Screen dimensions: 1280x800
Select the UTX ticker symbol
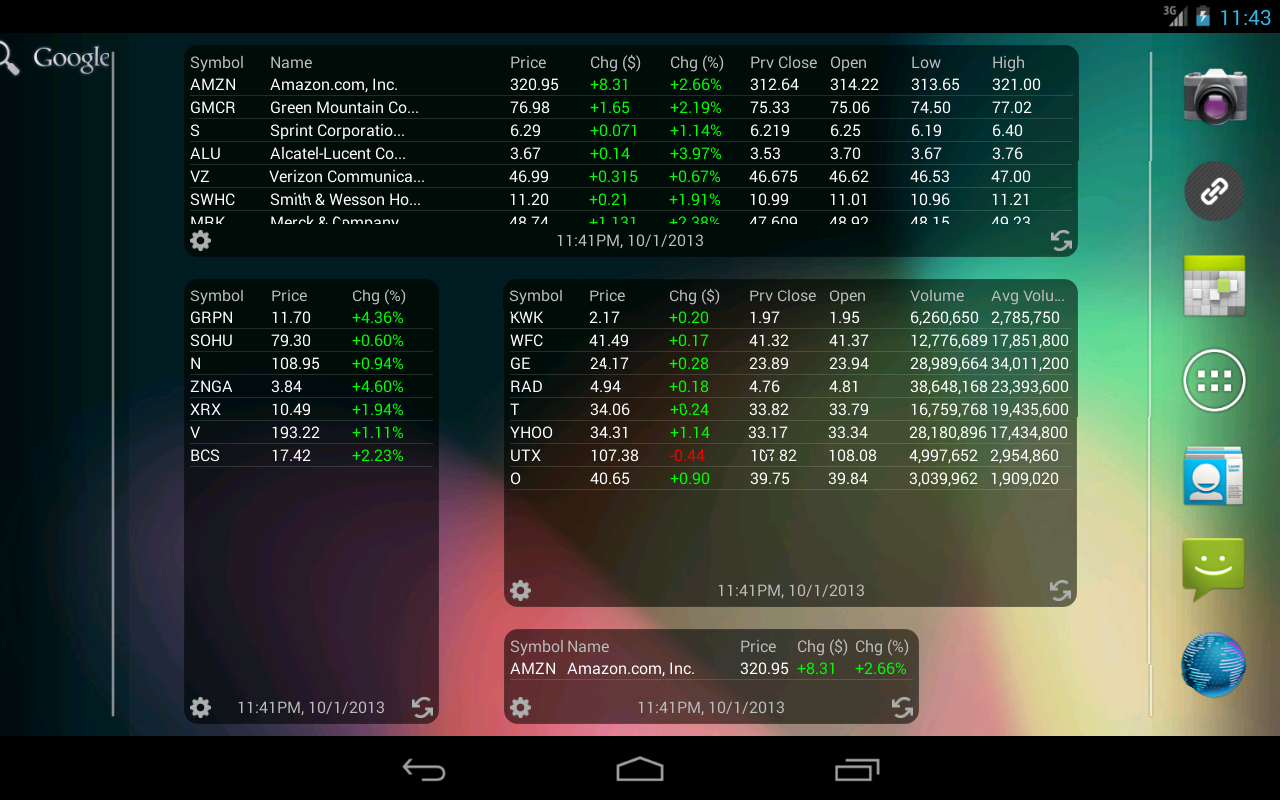pos(525,456)
